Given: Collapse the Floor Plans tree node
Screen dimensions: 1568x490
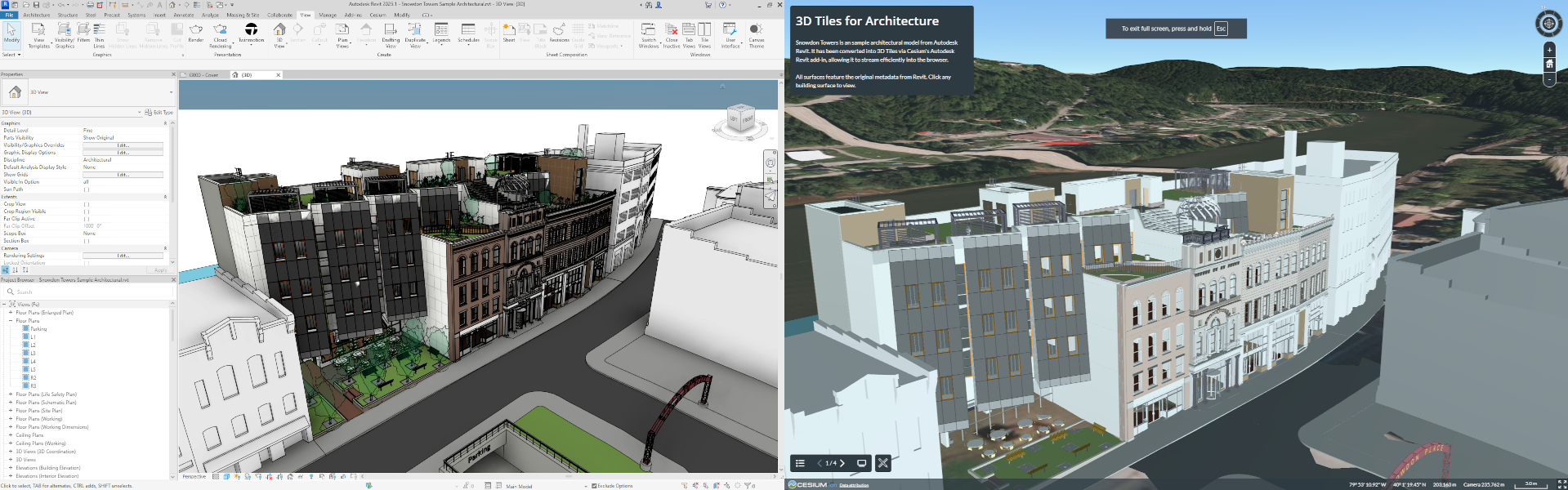Looking at the screenshot, I should coord(11,321).
